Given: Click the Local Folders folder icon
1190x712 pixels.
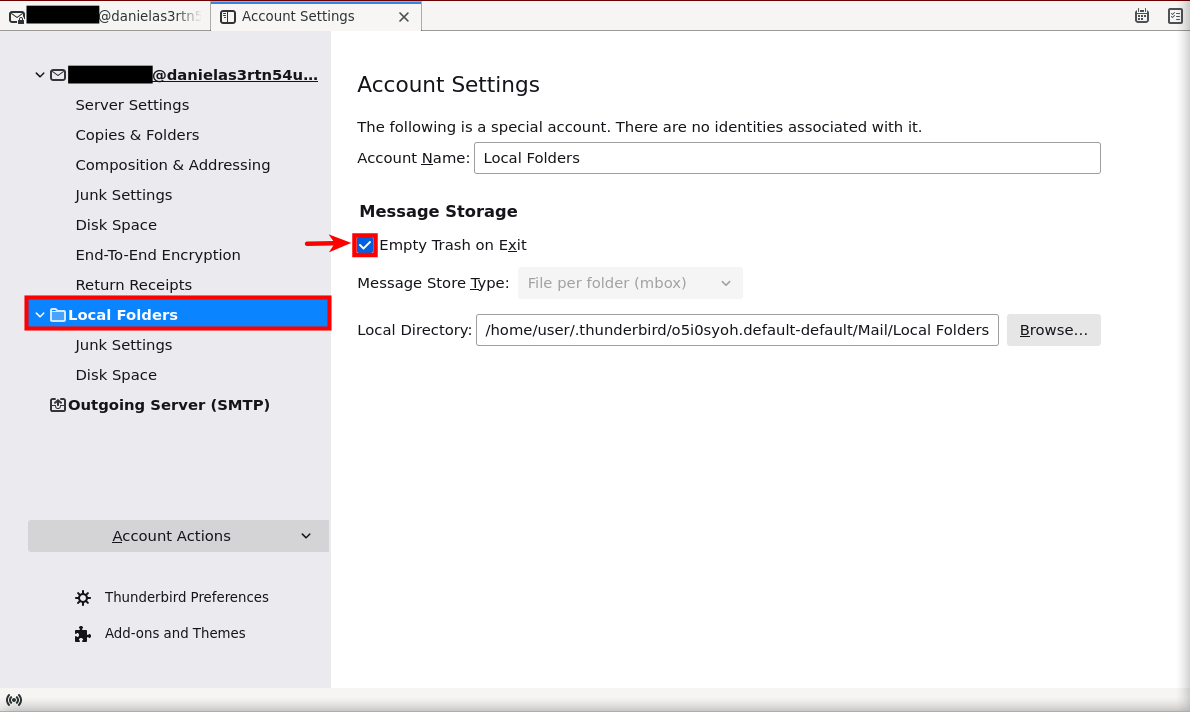Looking at the screenshot, I should pos(58,315).
